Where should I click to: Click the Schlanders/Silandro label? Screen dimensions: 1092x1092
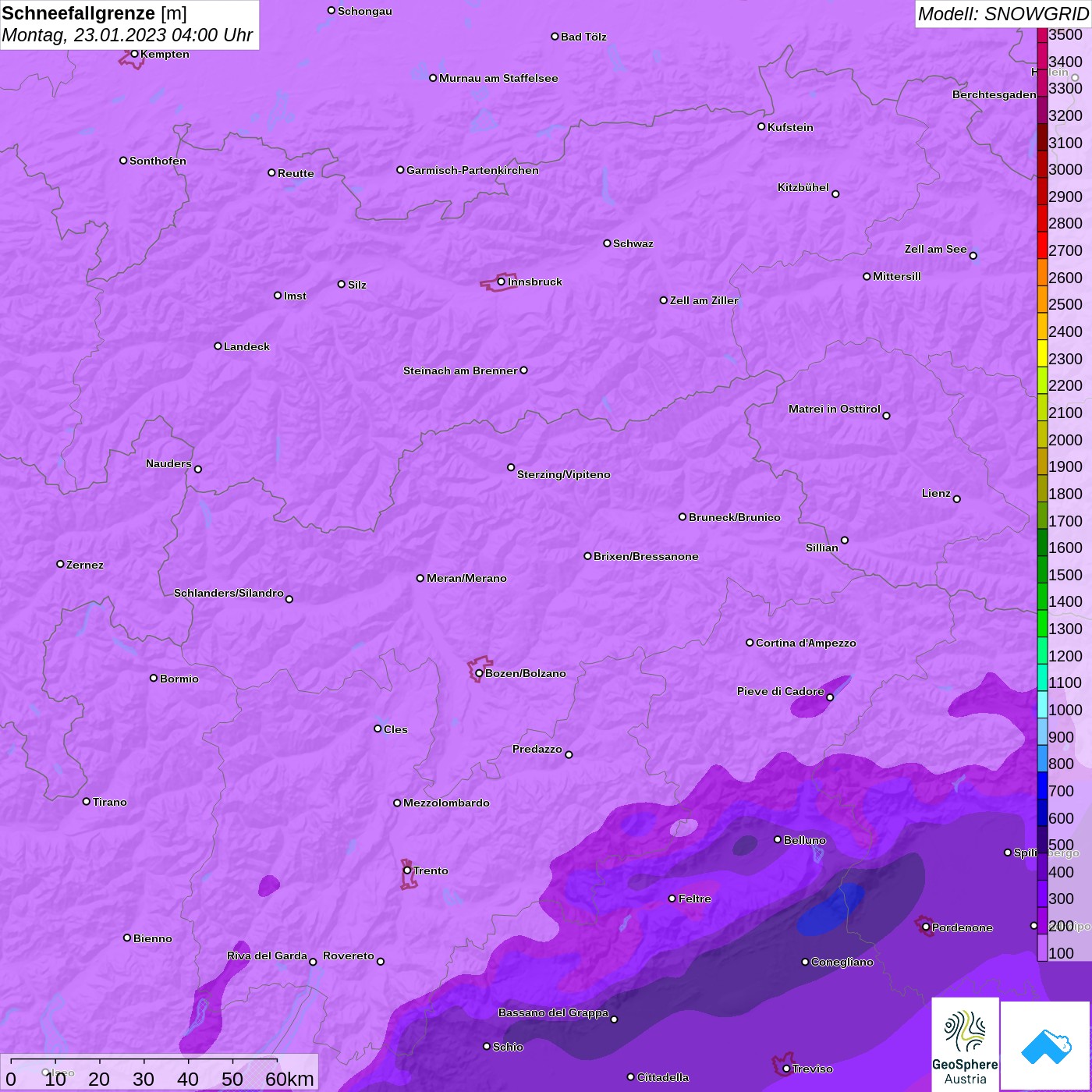229,593
